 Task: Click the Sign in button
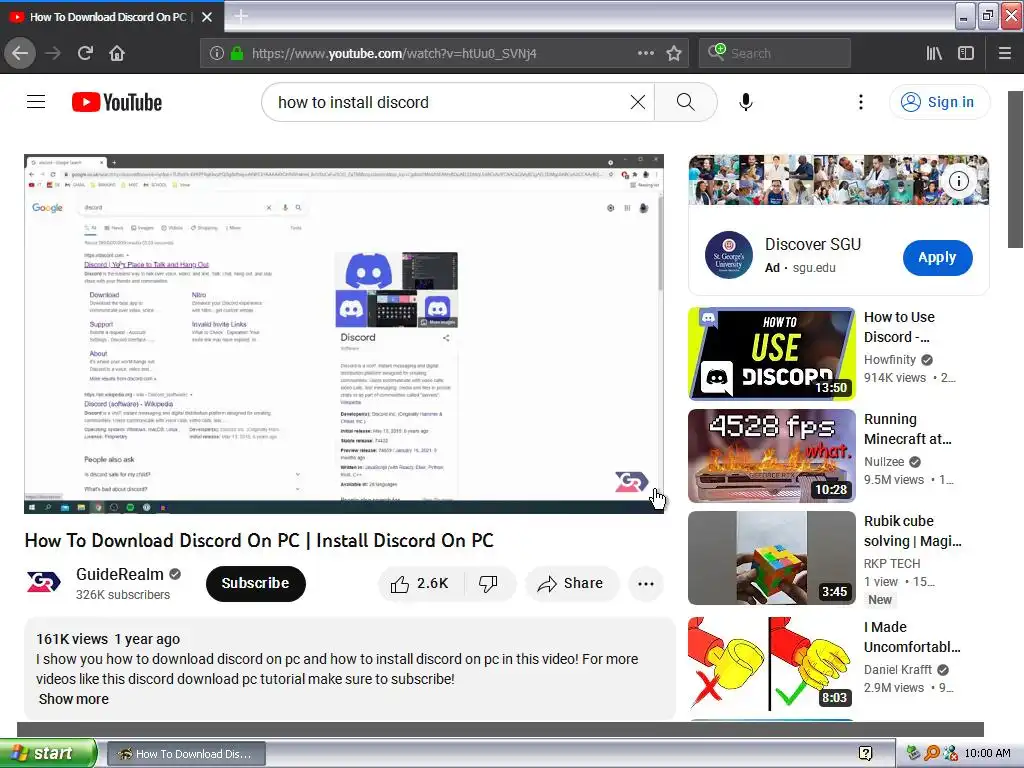click(x=939, y=102)
